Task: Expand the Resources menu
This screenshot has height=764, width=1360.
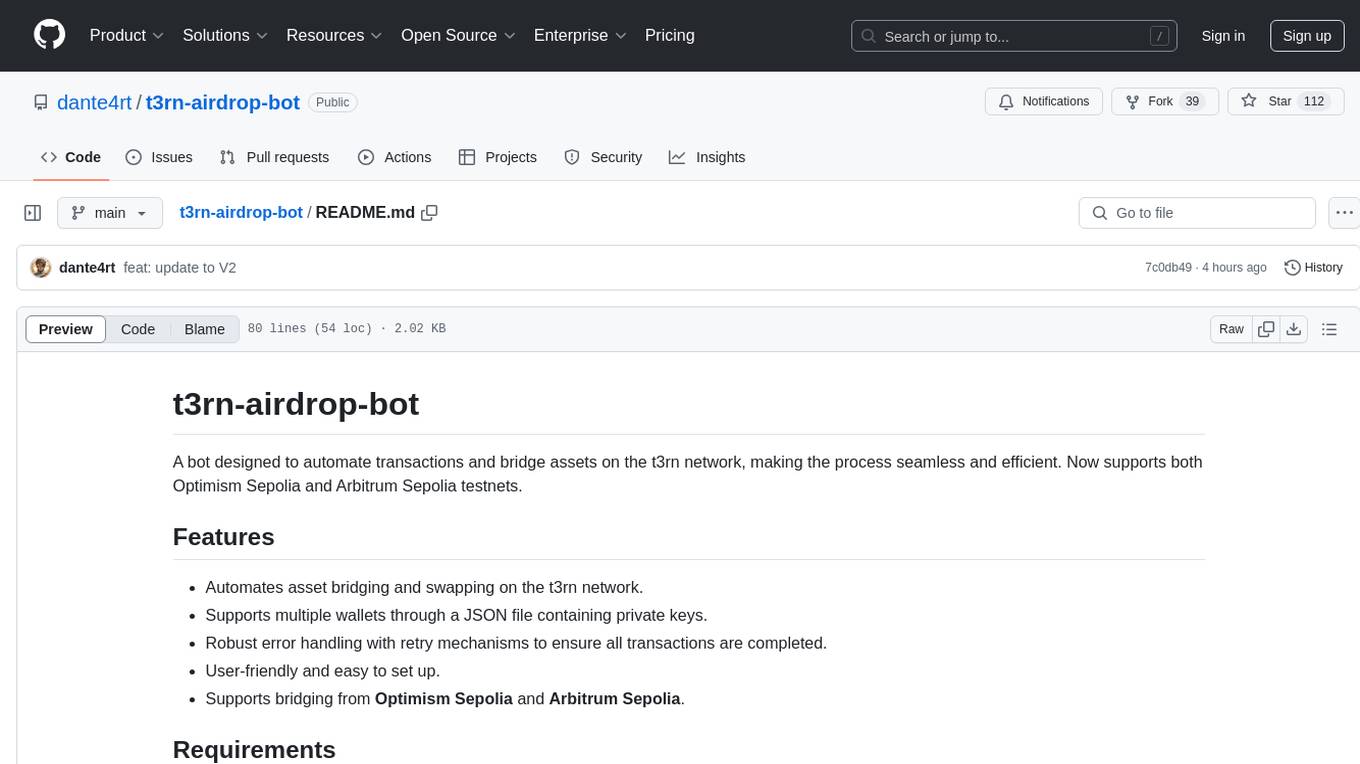Action: click(334, 35)
